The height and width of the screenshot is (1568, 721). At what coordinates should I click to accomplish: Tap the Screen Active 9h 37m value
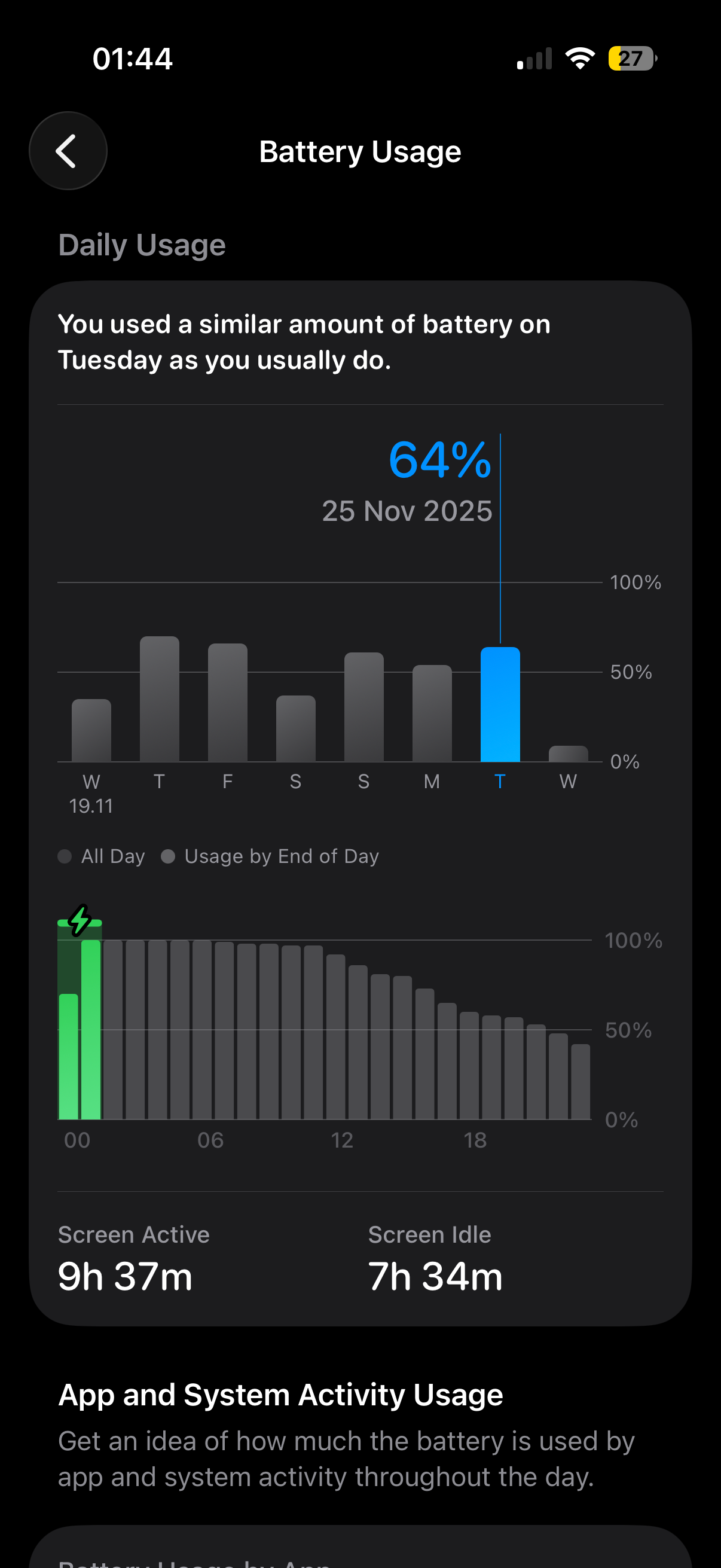click(125, 1276)
